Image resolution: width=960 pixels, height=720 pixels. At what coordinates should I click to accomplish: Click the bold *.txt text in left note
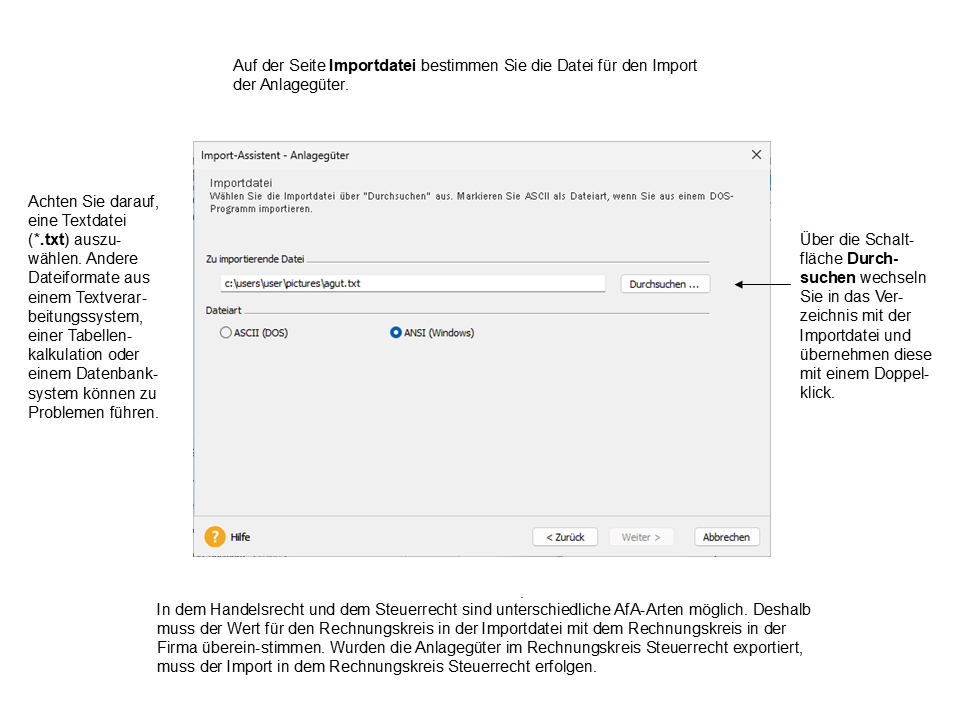50,241
